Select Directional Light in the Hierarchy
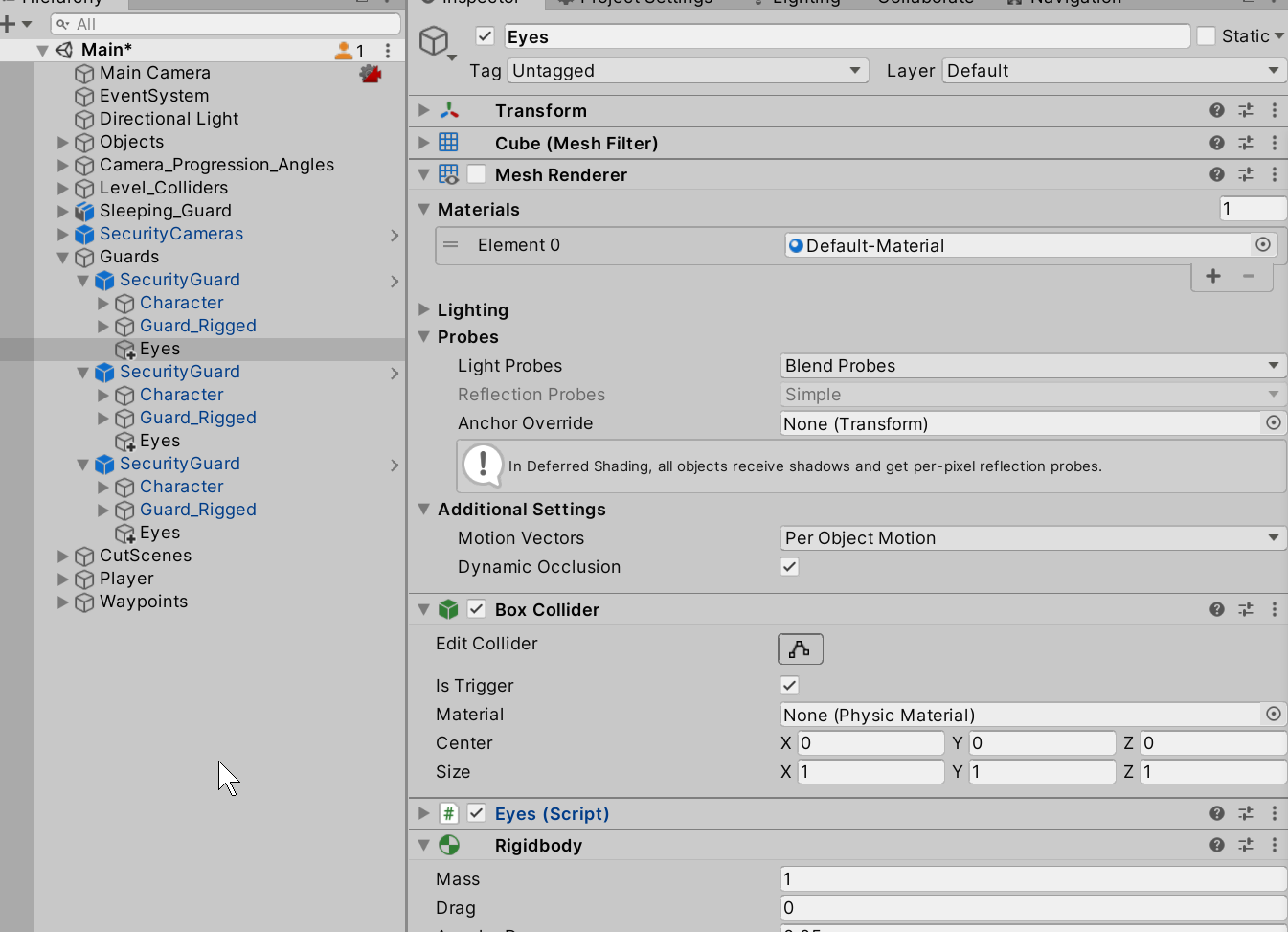The height and width of the screenshot is (932, 1288). pyautogui.click(x=169, y=119)
